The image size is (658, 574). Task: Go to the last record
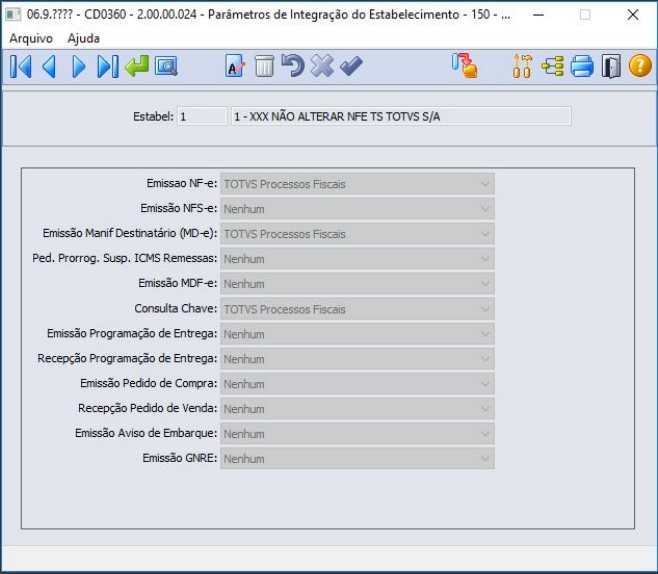108,66
